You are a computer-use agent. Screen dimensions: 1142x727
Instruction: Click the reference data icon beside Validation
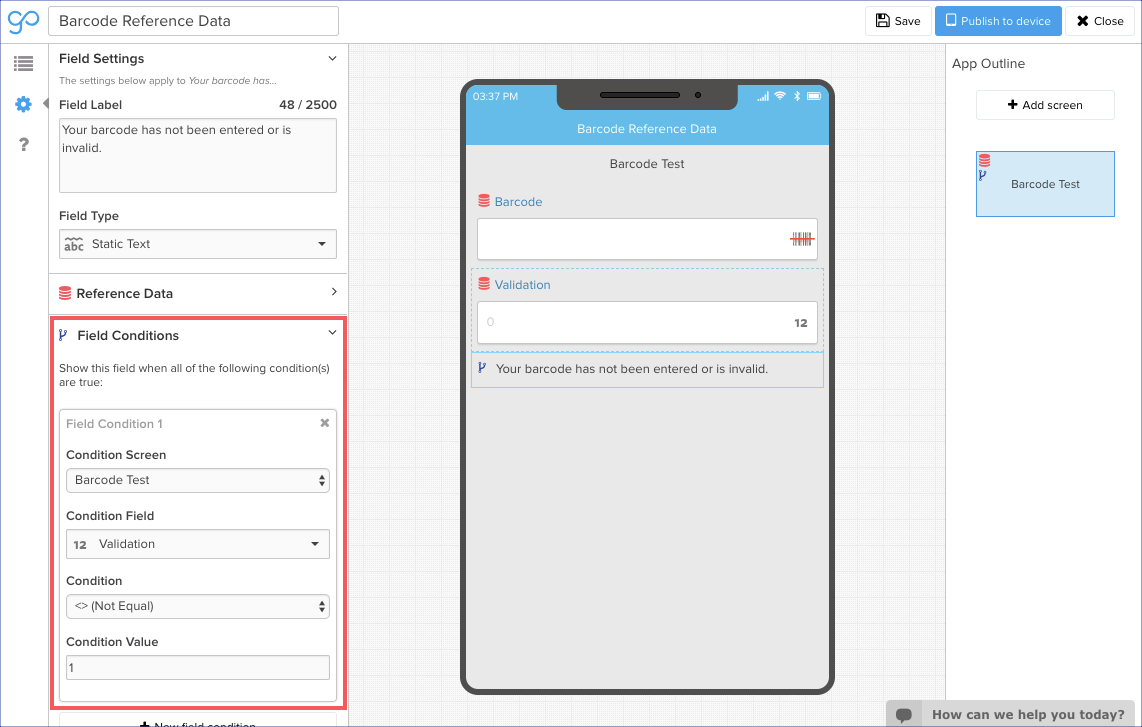(x=484, y=285)
